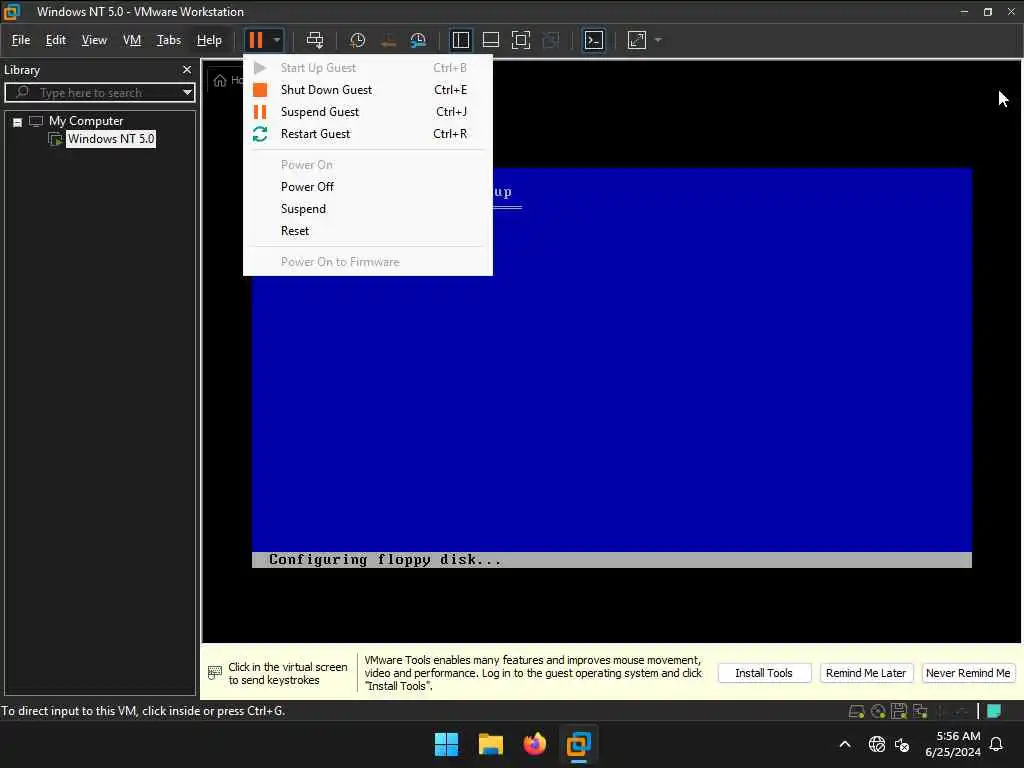Viewport: 1024px width, 768px height.
Task: Click VMware Workstation taskbar icon
Action: 579,744
